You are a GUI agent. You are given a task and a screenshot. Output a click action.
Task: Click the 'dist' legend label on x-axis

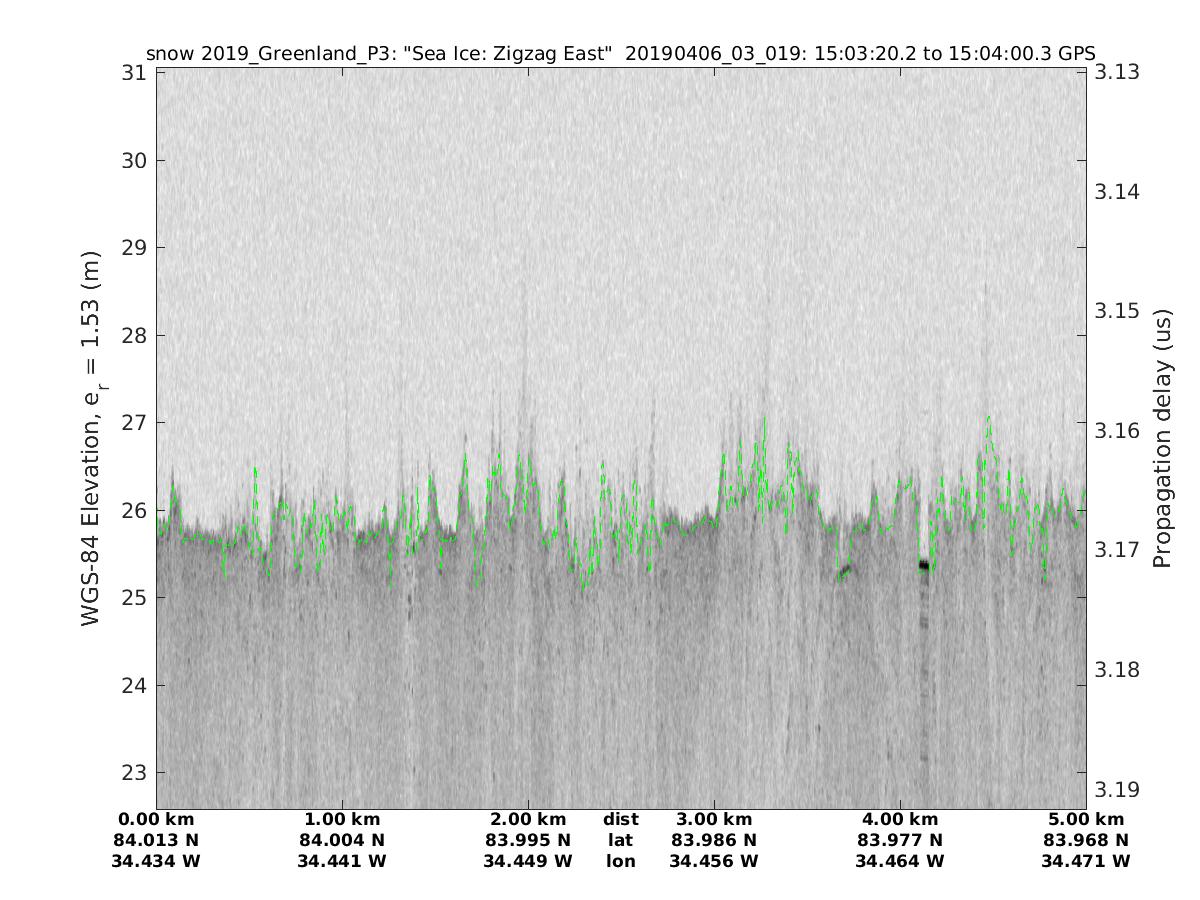[x=620, y=819]
